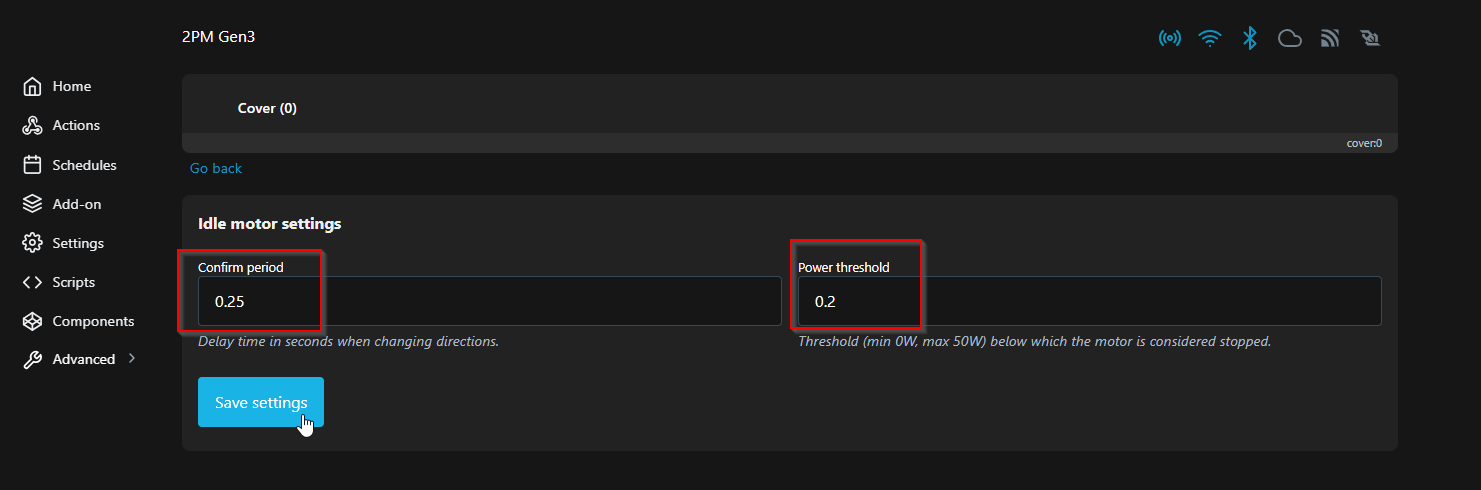
Task: Click the Home house icon in sidebar
Action: (32, 87)
